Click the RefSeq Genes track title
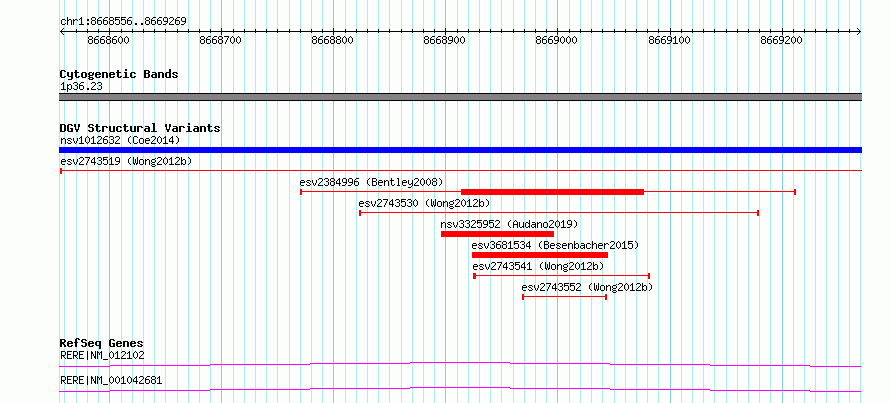890x403 pixels. (101, 343)
